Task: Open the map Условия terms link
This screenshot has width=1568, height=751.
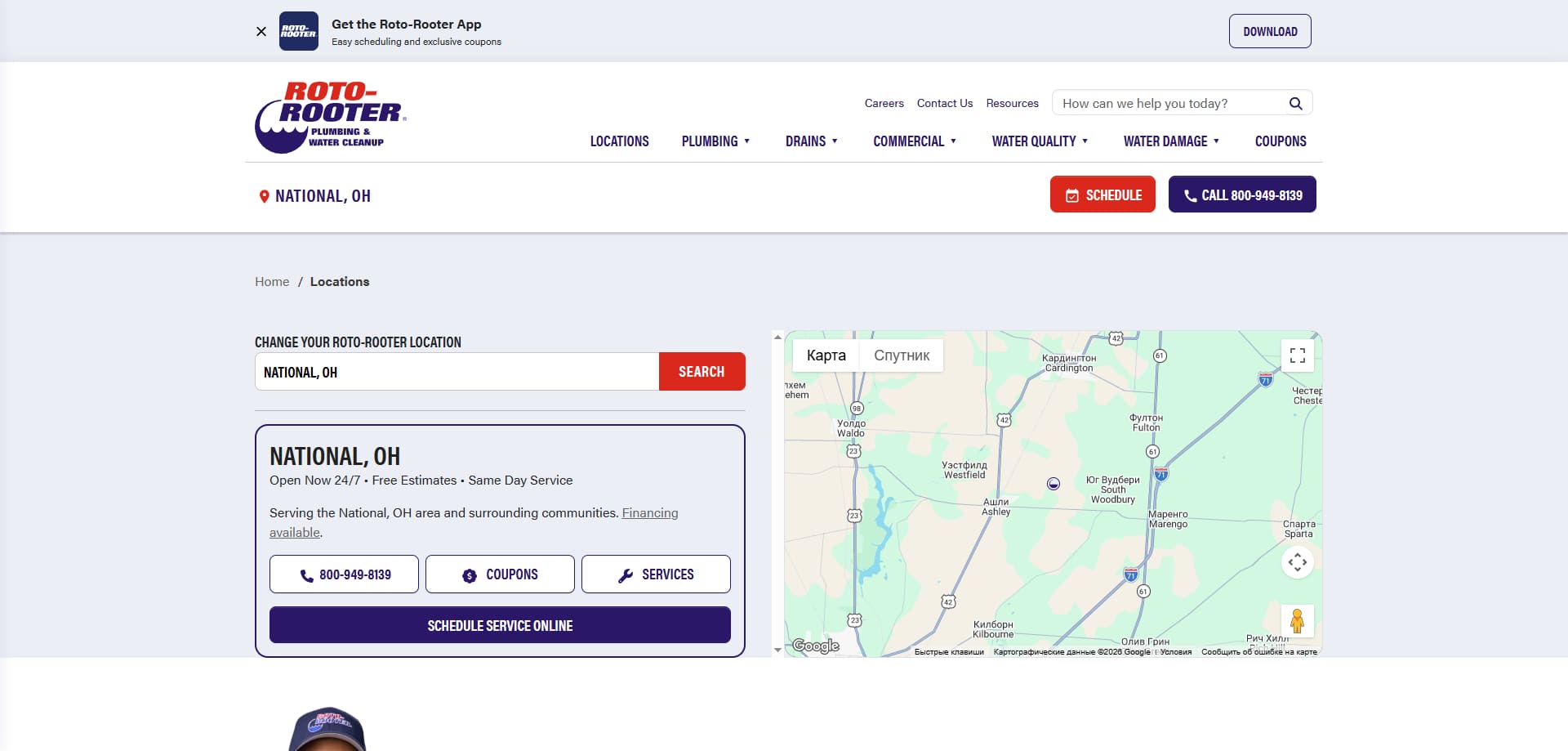Action: [x=1176, y=652]
